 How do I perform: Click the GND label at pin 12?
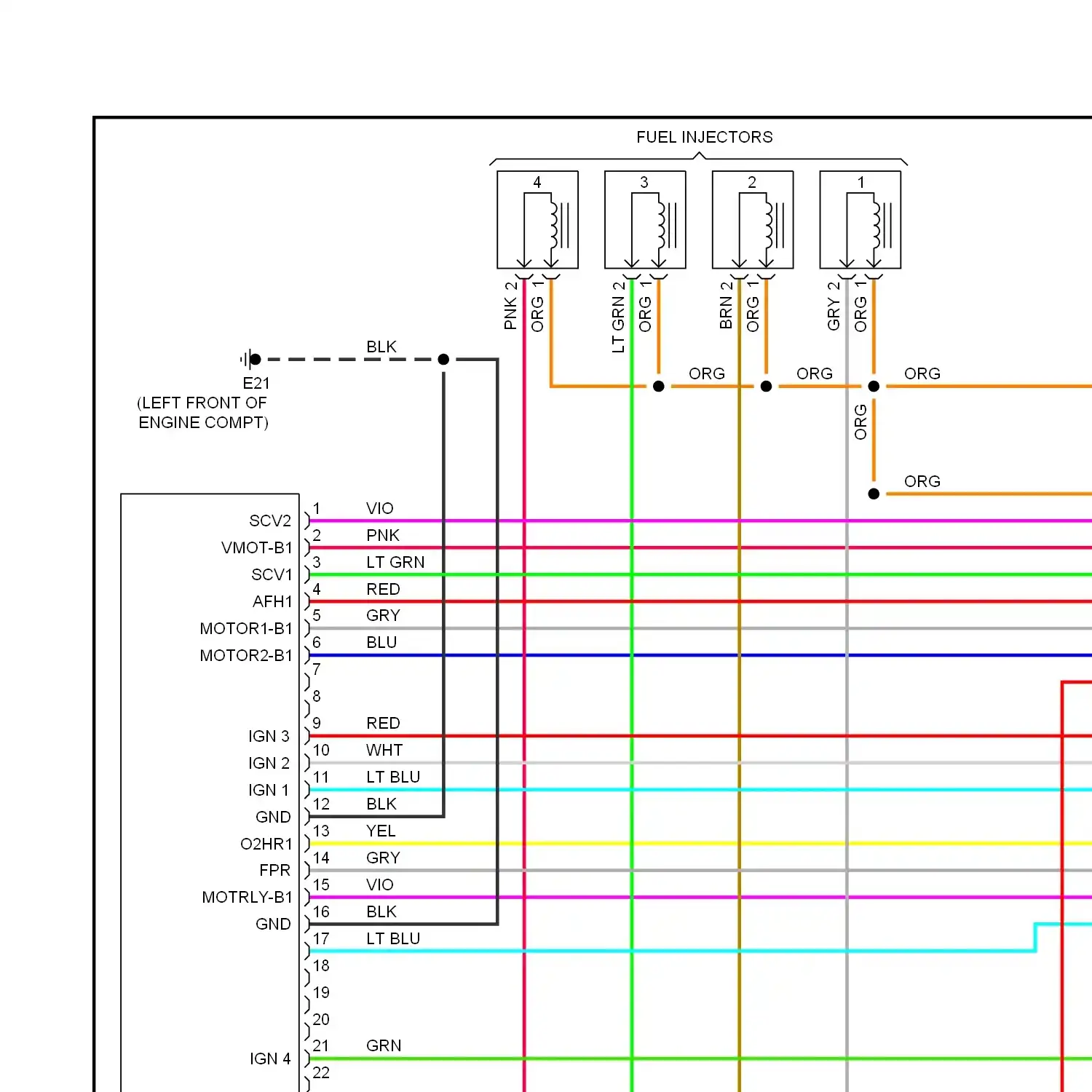point(273,817)
